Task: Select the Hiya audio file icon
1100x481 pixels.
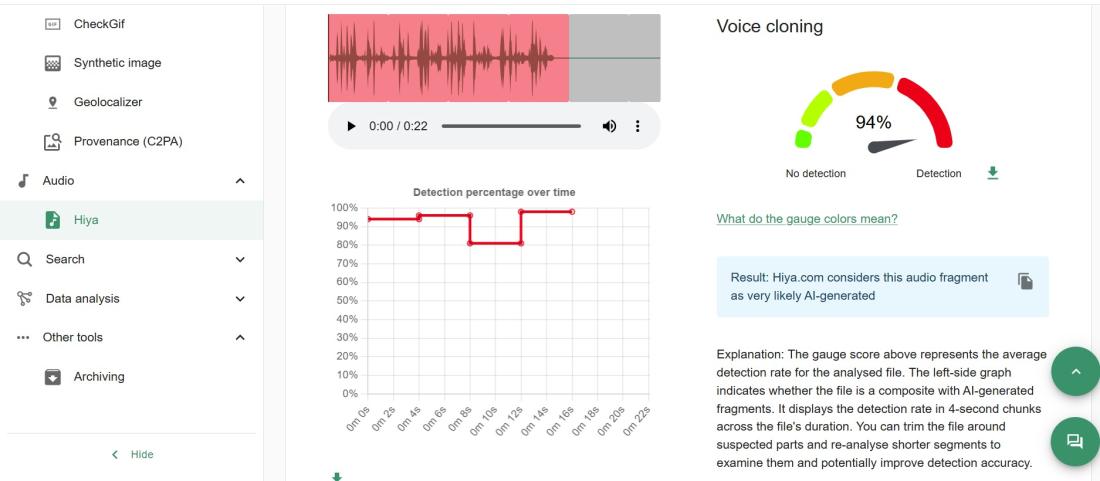Action: tap(54, 220)
